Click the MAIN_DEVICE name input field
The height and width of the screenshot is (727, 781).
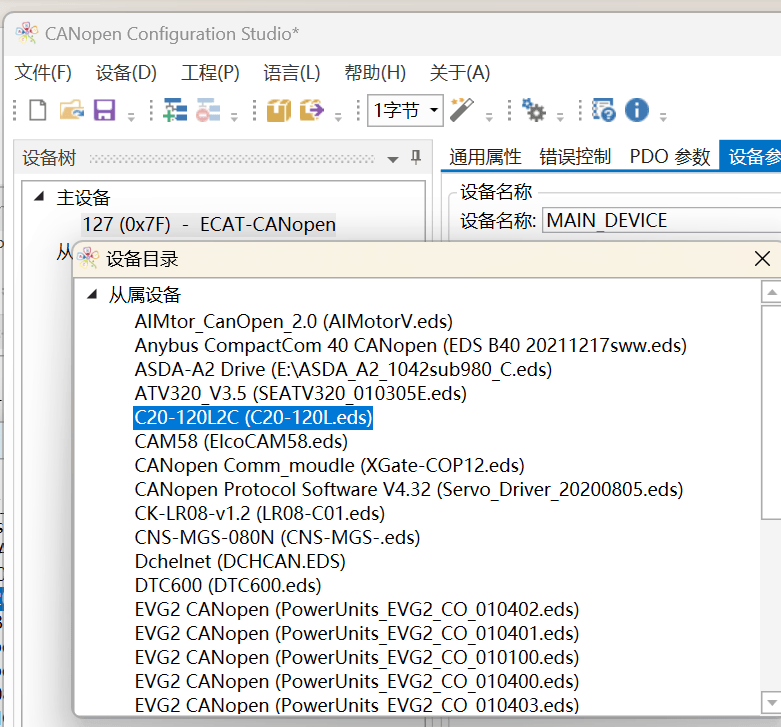click(661, 220)
